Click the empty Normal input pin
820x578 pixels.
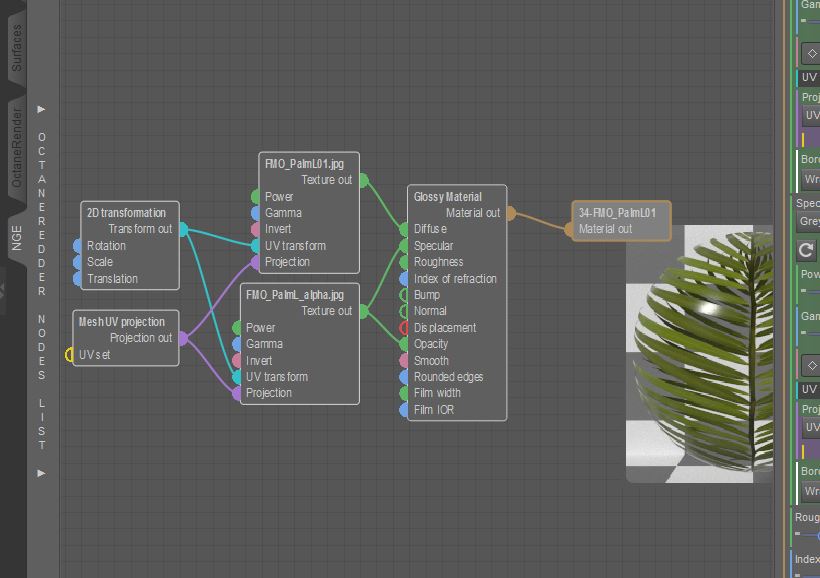pos(404,311)
